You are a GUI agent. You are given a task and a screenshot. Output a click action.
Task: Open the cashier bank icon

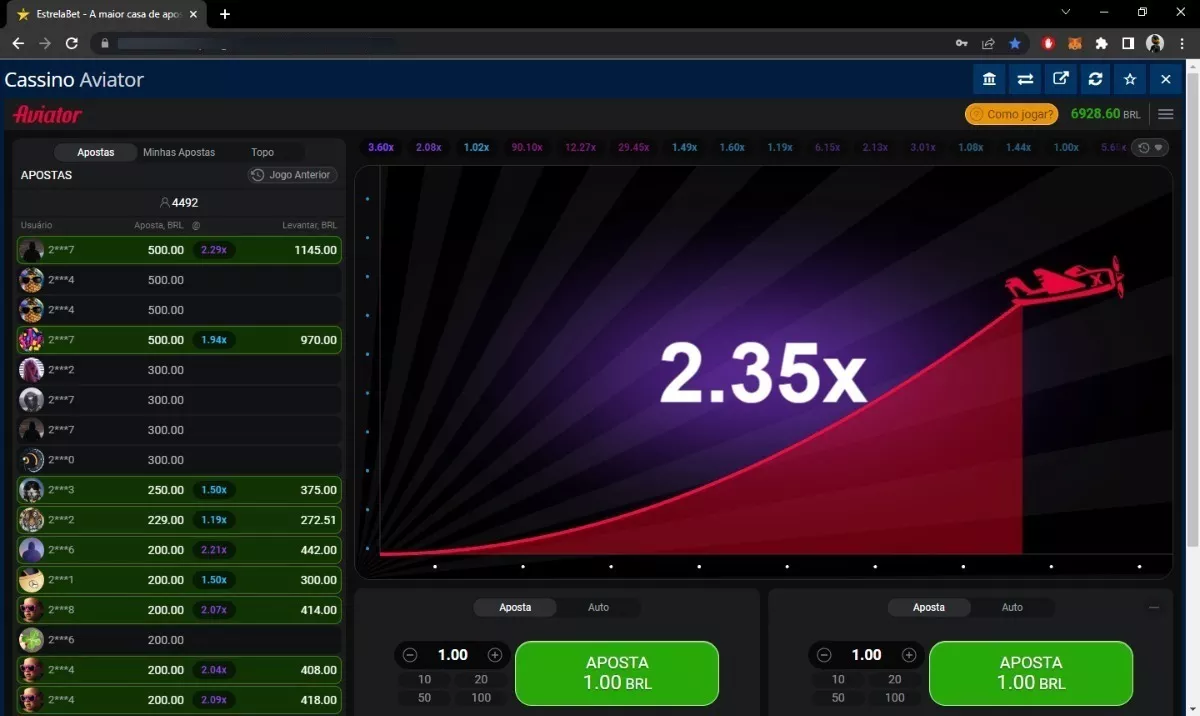(989, 79)
